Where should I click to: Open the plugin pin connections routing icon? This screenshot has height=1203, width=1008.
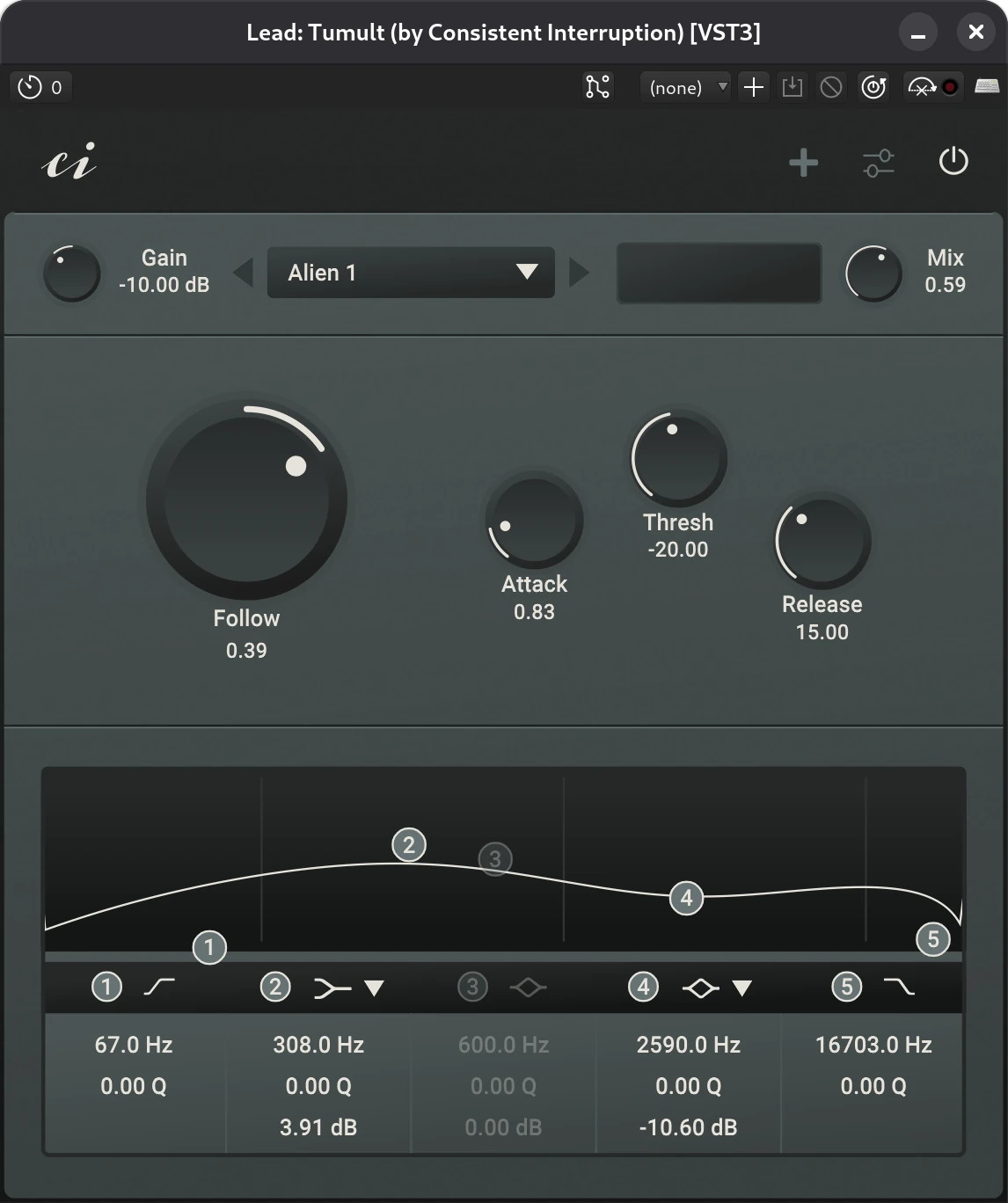point(597,87)
